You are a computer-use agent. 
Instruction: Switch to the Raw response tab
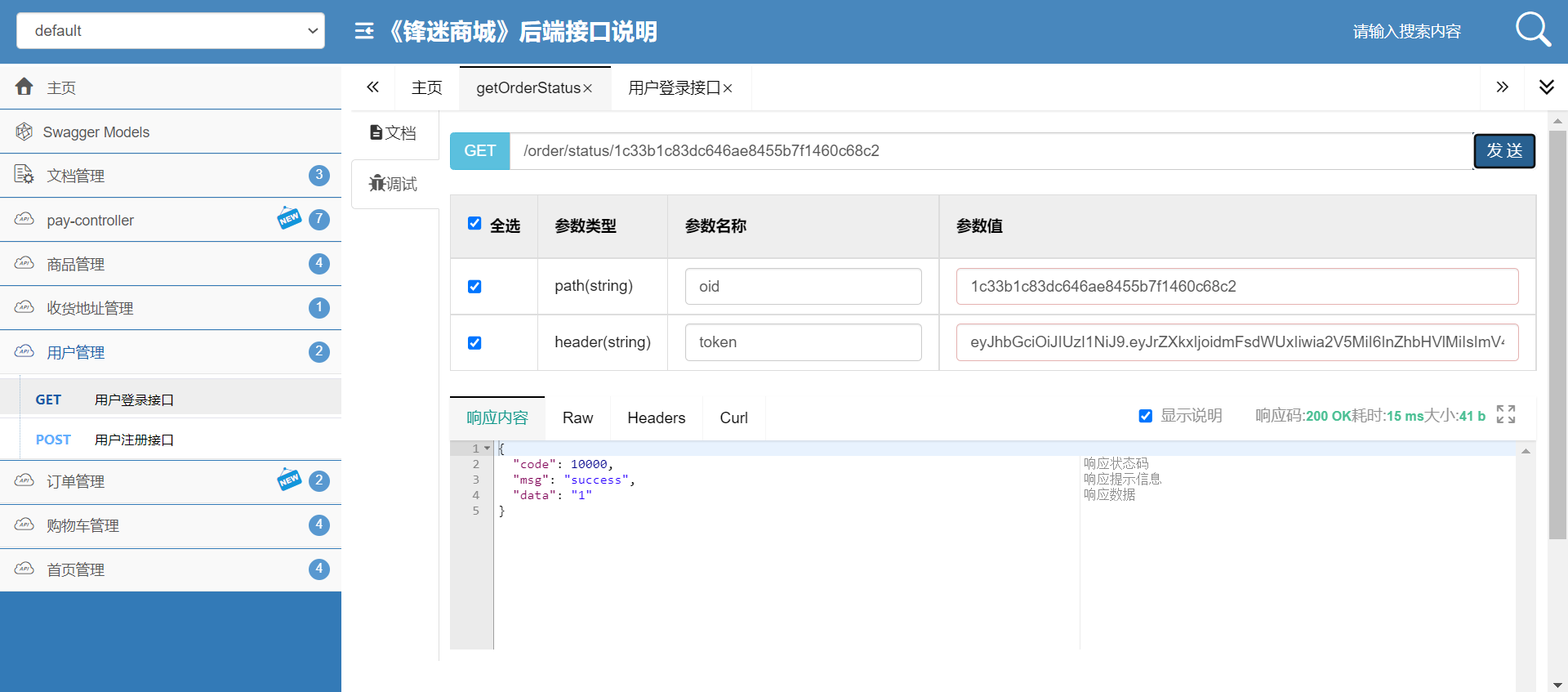tap(577, 417)
